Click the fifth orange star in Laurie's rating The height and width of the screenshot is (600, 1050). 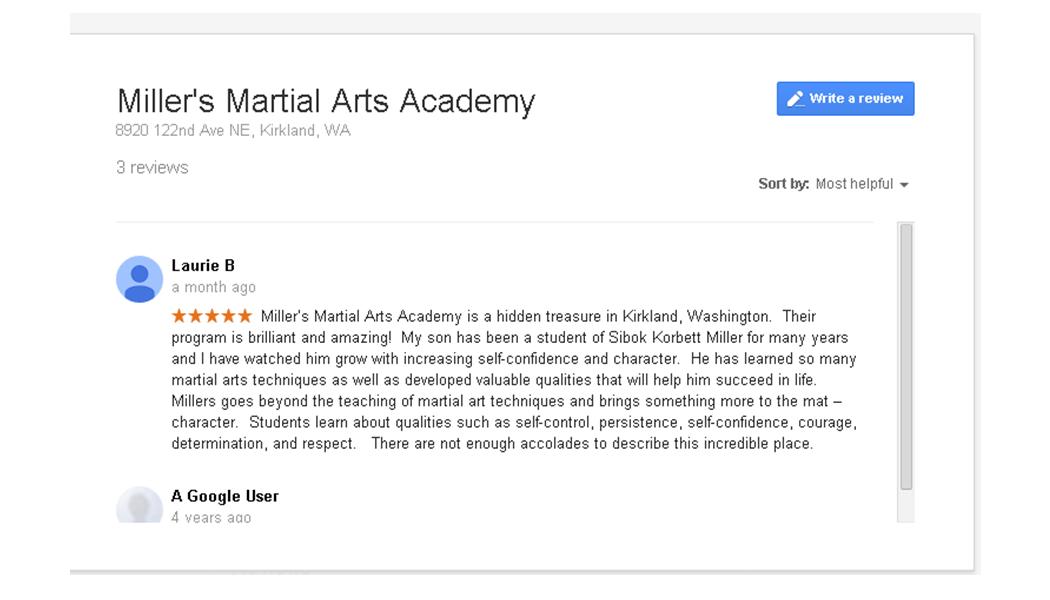(245, 315)
